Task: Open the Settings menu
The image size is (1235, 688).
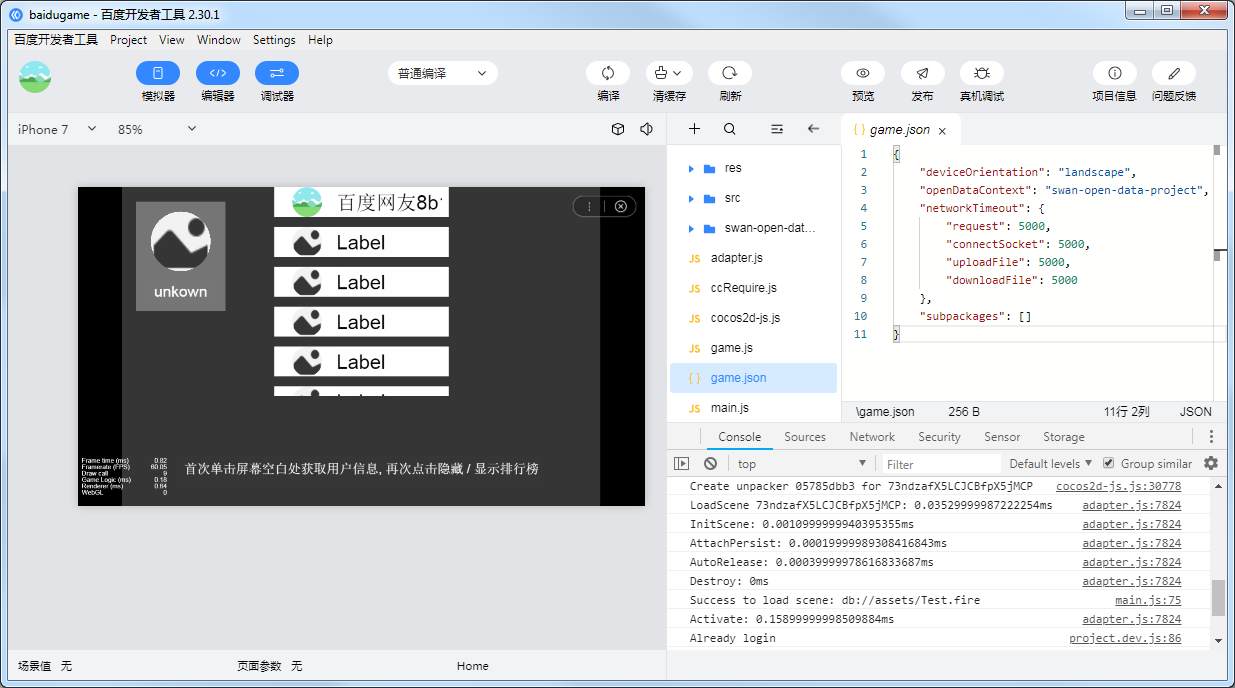Action: click(274, 40)
